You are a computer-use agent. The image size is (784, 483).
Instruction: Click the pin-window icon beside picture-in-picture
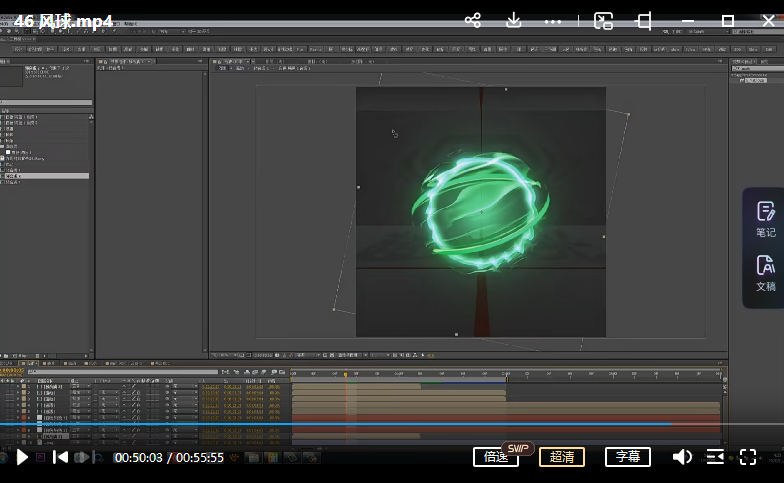click(x=644, y=20)
